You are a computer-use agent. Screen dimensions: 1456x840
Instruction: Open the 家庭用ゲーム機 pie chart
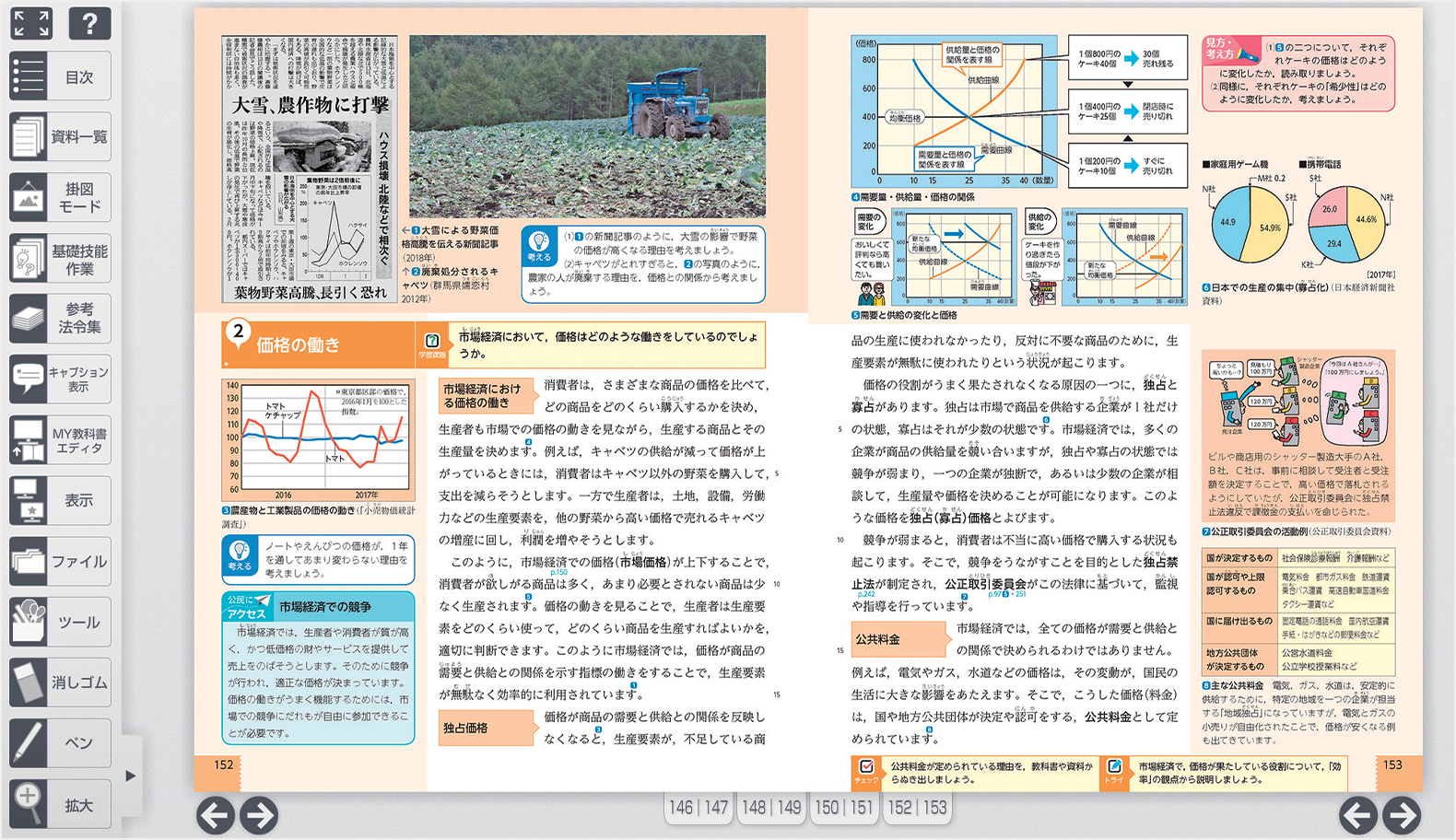(x=1251, y=224)
